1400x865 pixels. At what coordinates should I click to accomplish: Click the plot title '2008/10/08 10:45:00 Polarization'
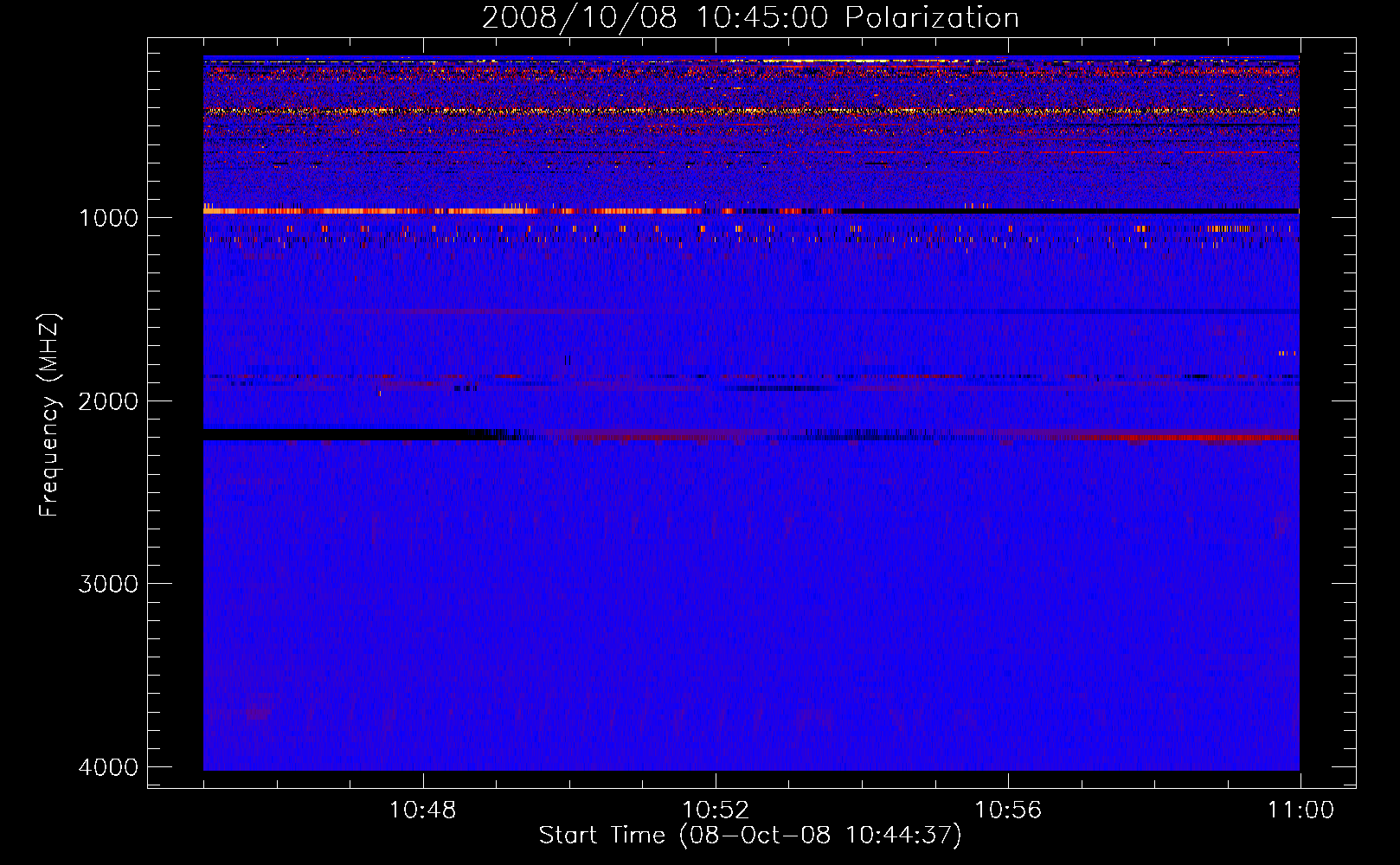tap(750, 18)
